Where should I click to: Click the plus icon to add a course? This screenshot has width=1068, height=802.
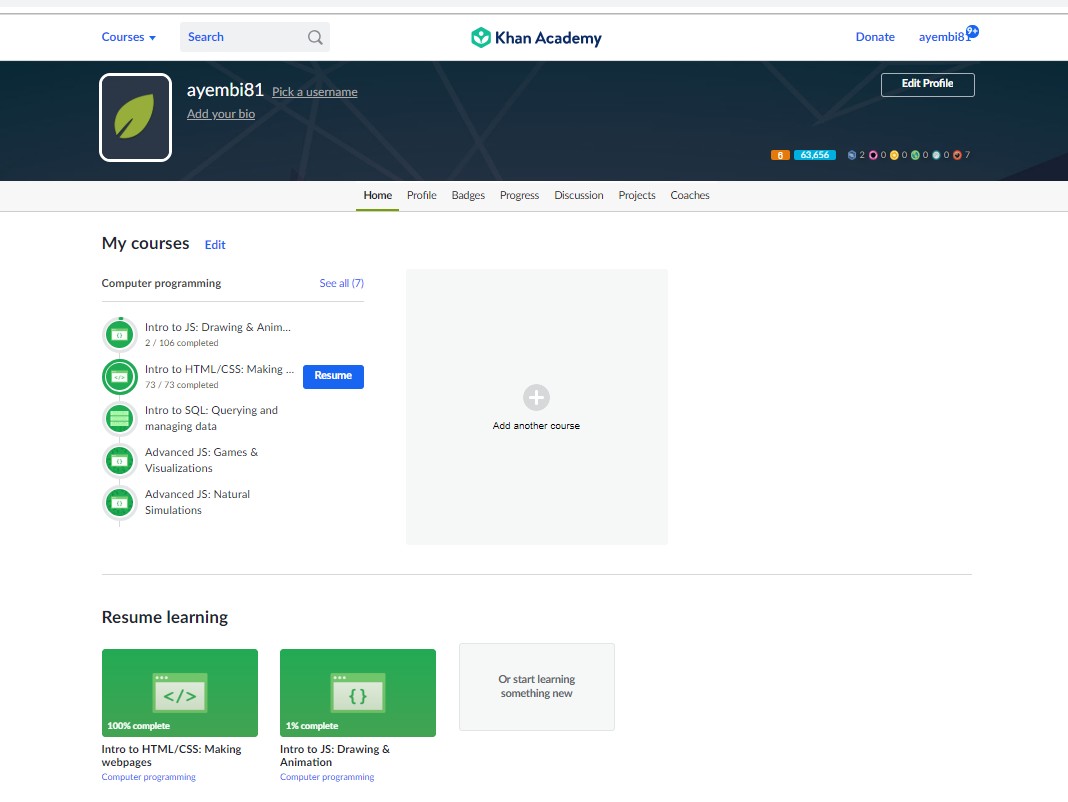pos(536,397)
